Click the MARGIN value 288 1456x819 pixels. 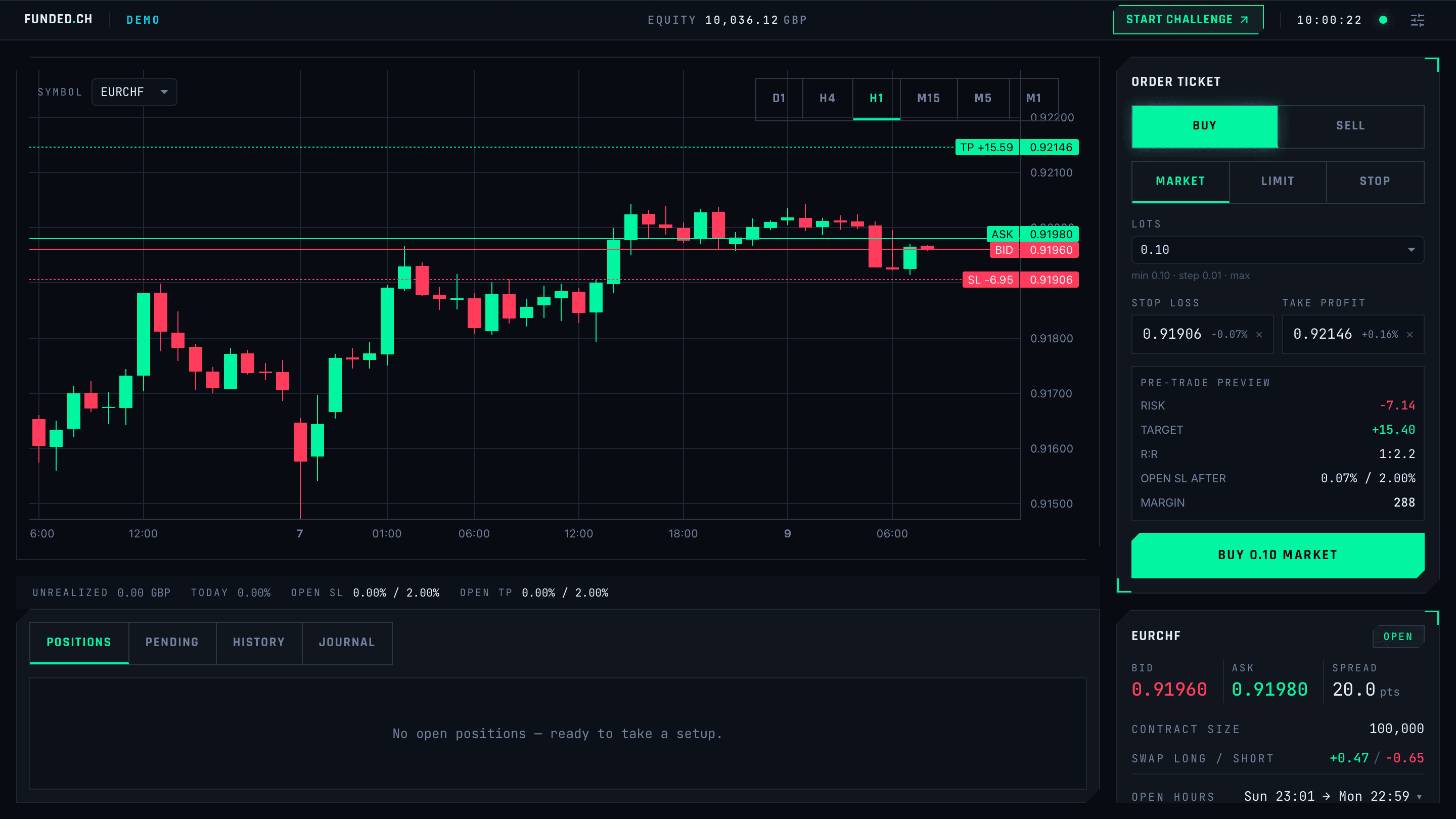click(1404, 503)
